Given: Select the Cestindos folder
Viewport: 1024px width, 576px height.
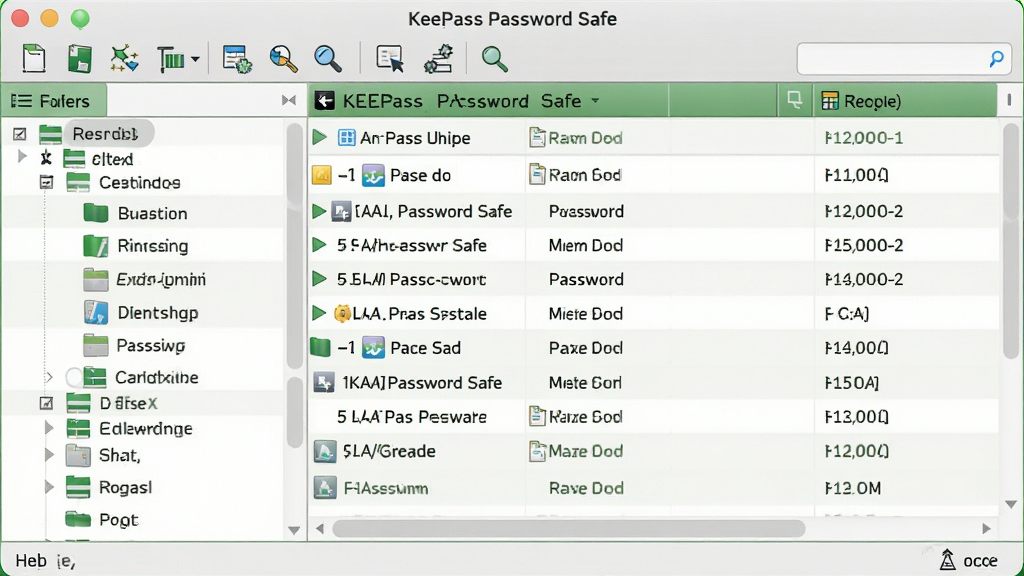Looking at the screenshot, I should (139, 183).
